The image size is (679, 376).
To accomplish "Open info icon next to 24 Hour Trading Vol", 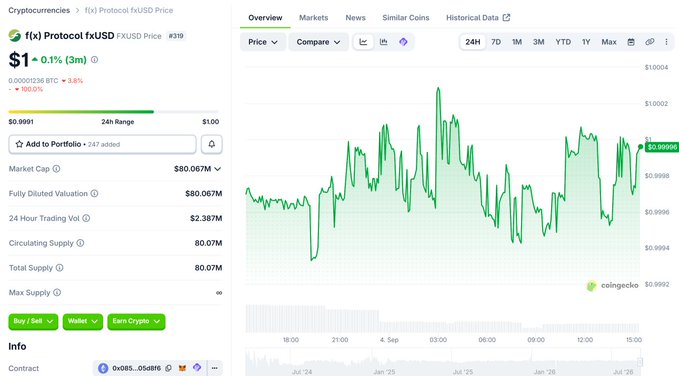I will pyautogui.click(x=86, y=218).
